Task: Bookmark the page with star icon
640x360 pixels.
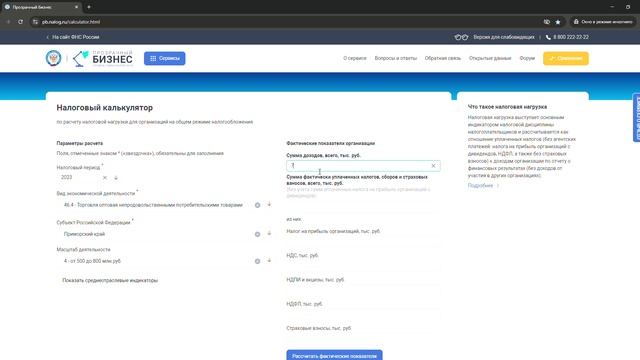Action: 558,22
